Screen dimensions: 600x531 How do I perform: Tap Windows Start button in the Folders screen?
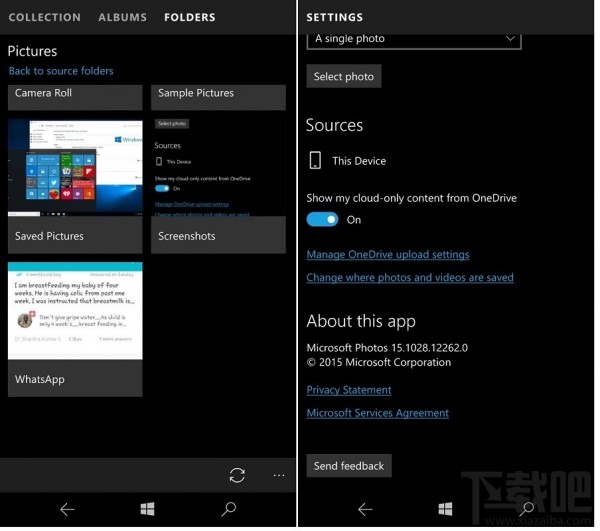click(x=147, y=509)
